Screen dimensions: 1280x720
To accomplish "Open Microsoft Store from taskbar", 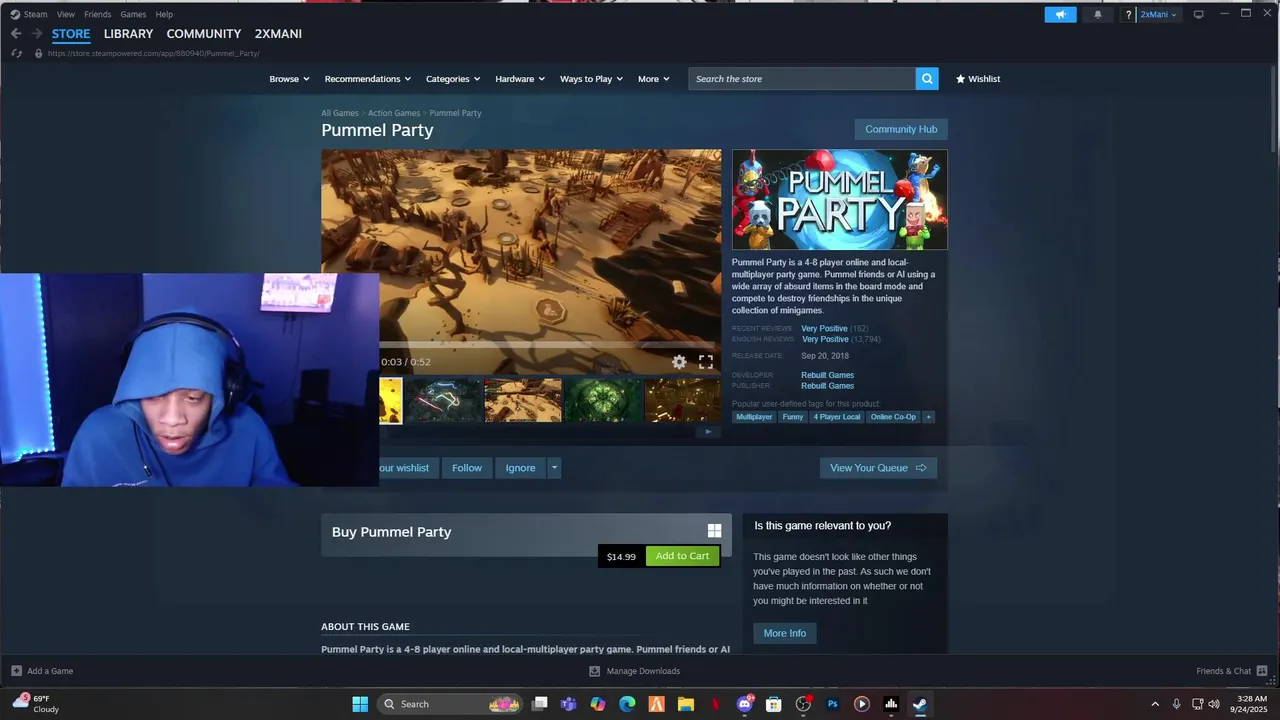I will pyautogui.click(x=773, y=704).
